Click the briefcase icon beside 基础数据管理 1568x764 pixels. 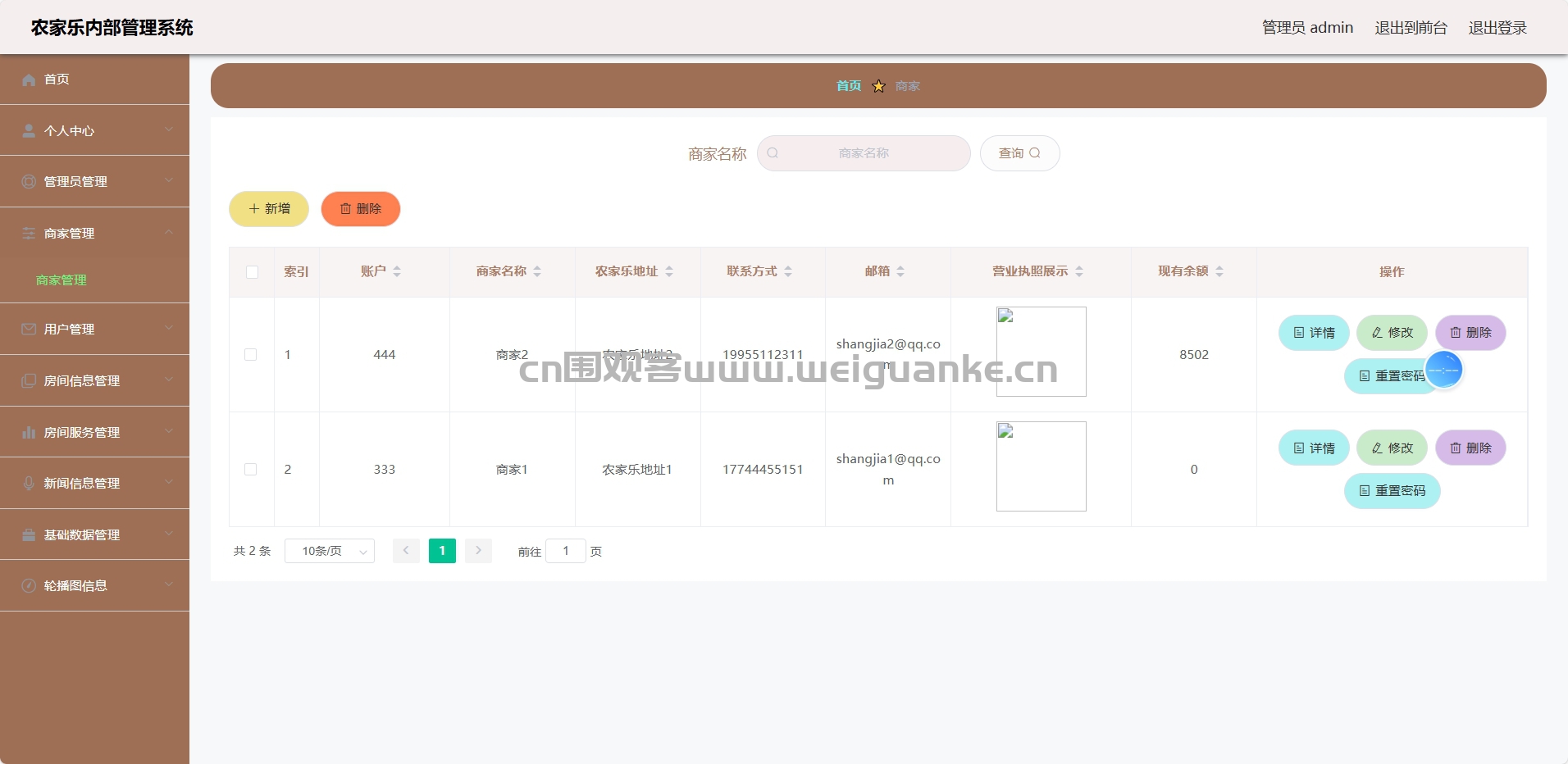[x=29, y=534]
